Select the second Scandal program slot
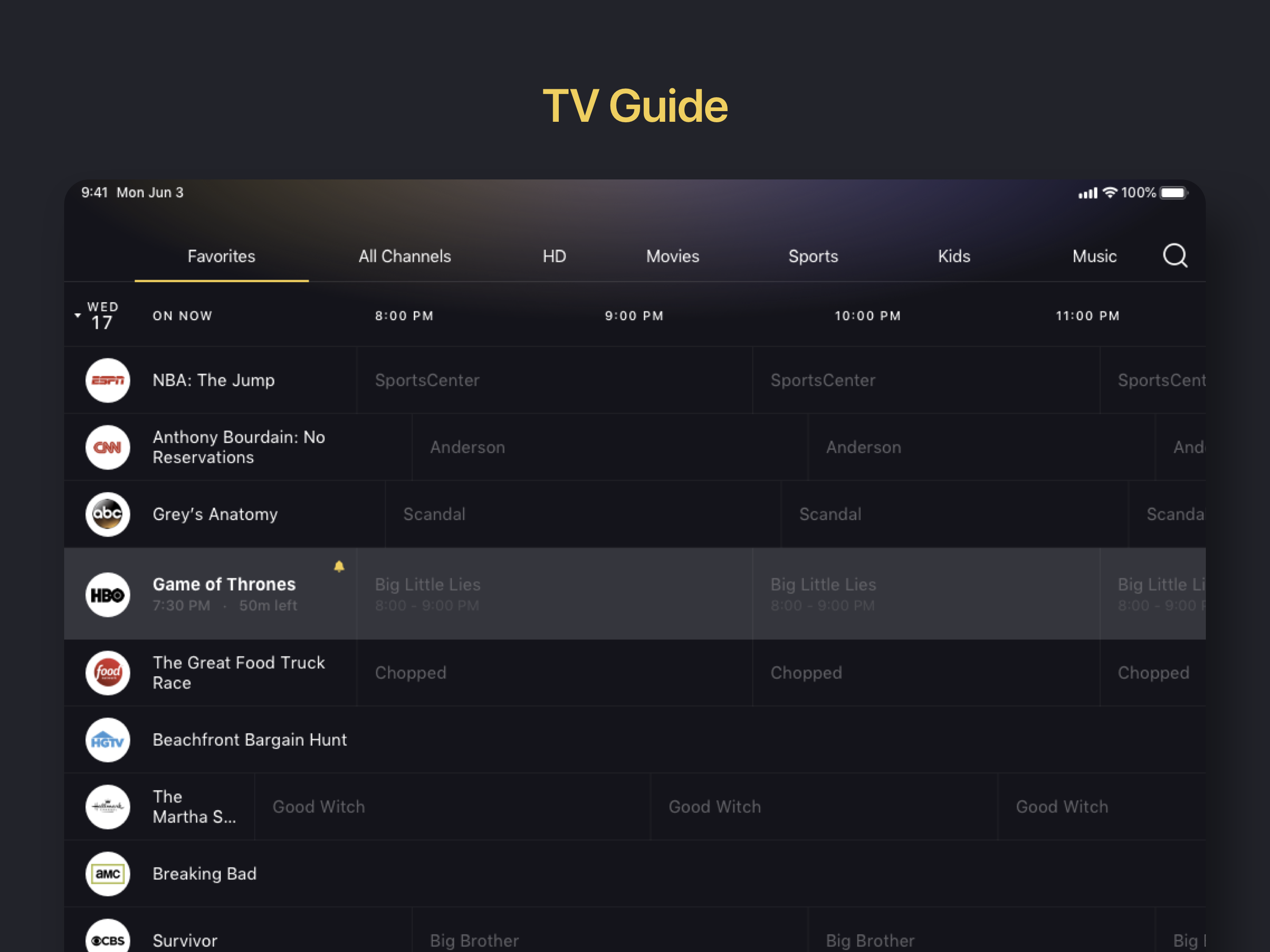Screen dimensions: 1270x952 coord(954,514)
